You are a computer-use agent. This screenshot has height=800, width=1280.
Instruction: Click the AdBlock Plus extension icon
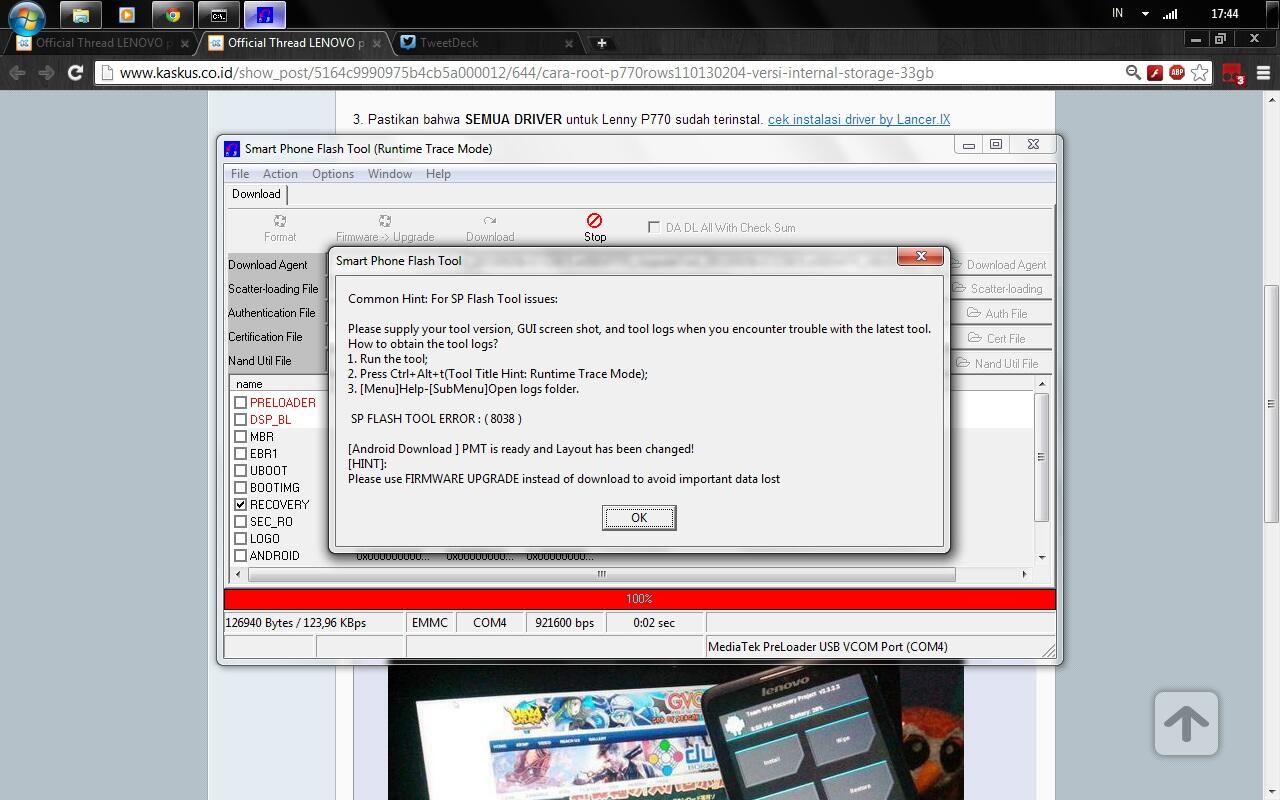tap(1177, 72)
